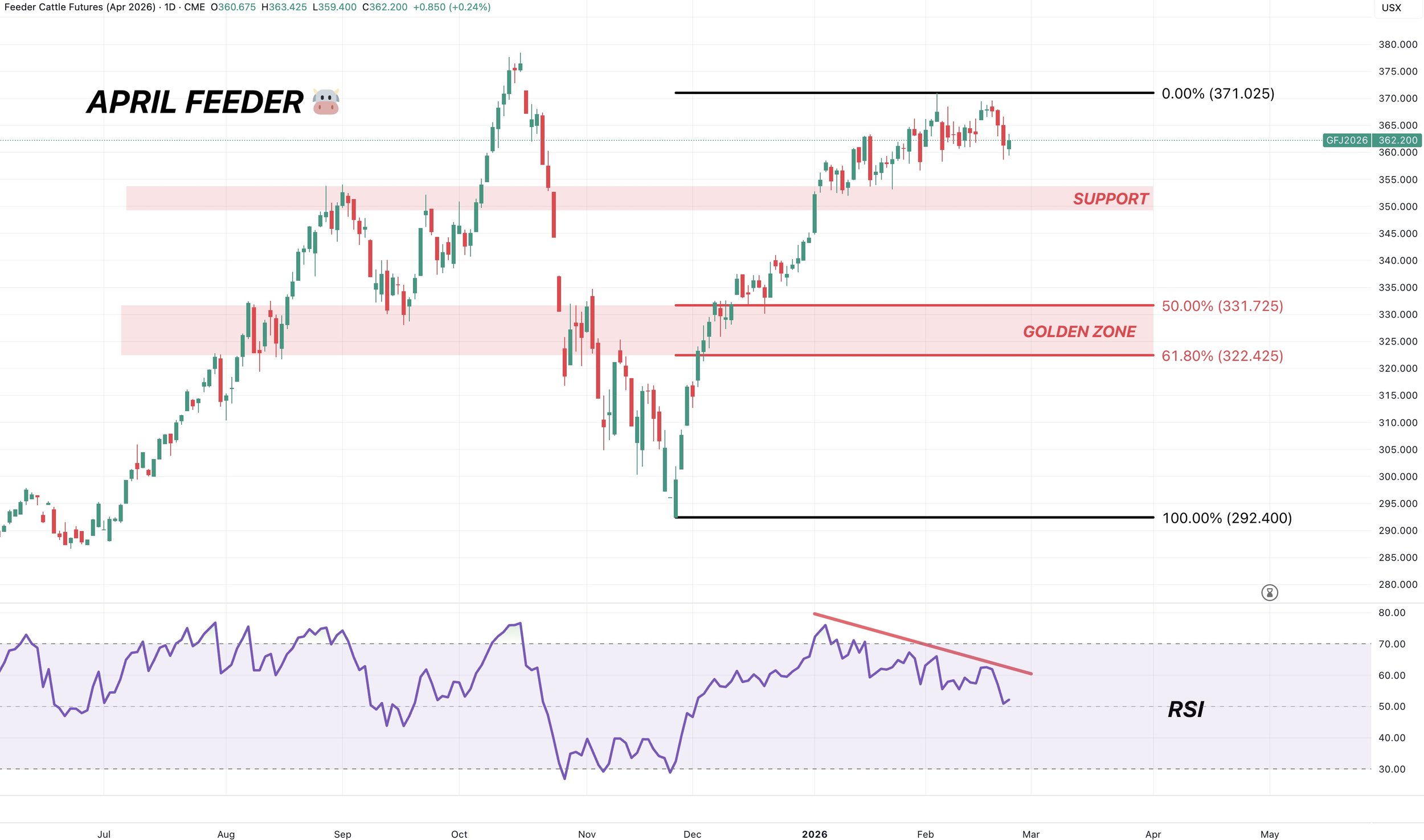
Task: Click the 380.000 price scale label
Action: click(x=1397, y=44)
